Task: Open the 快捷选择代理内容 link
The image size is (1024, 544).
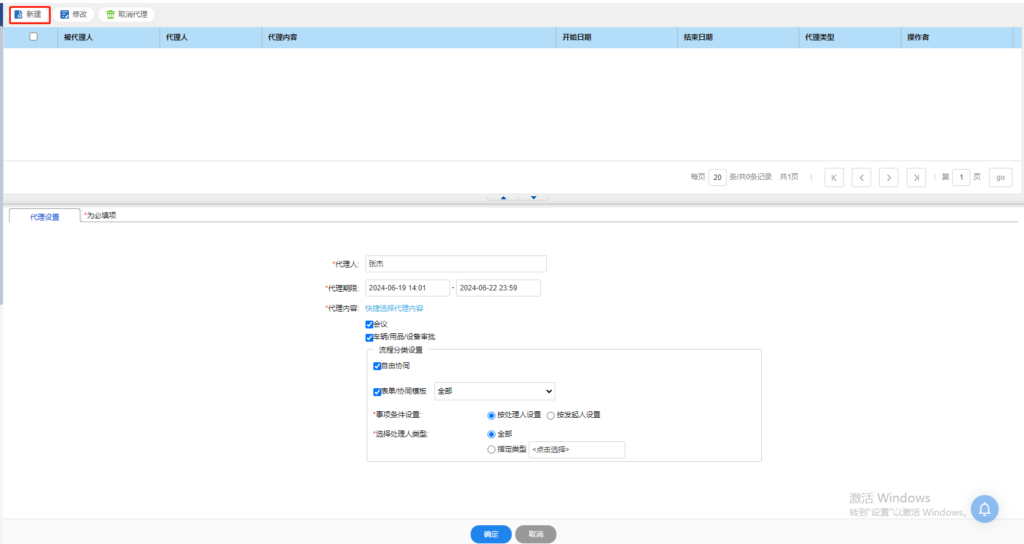Action: pos(393,308)
